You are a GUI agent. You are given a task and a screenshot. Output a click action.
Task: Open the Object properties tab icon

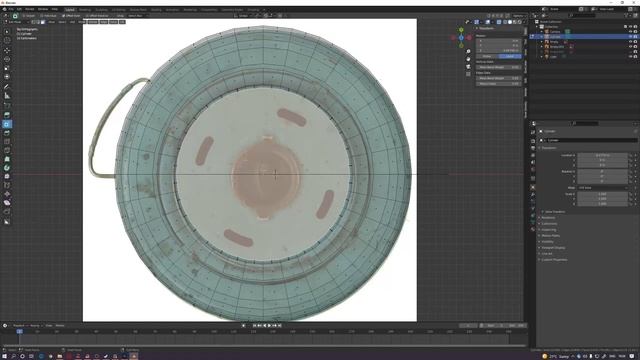coord(533,187)
